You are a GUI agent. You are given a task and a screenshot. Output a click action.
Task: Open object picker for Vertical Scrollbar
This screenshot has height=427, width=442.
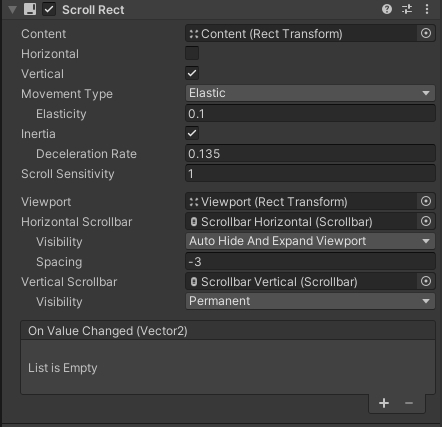(x=426, y=281)
